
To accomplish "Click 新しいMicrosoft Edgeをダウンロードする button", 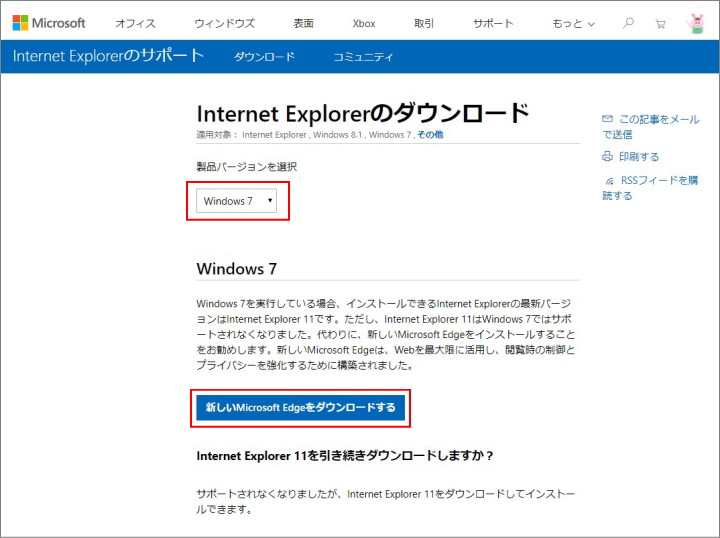I will click(300, 408).
